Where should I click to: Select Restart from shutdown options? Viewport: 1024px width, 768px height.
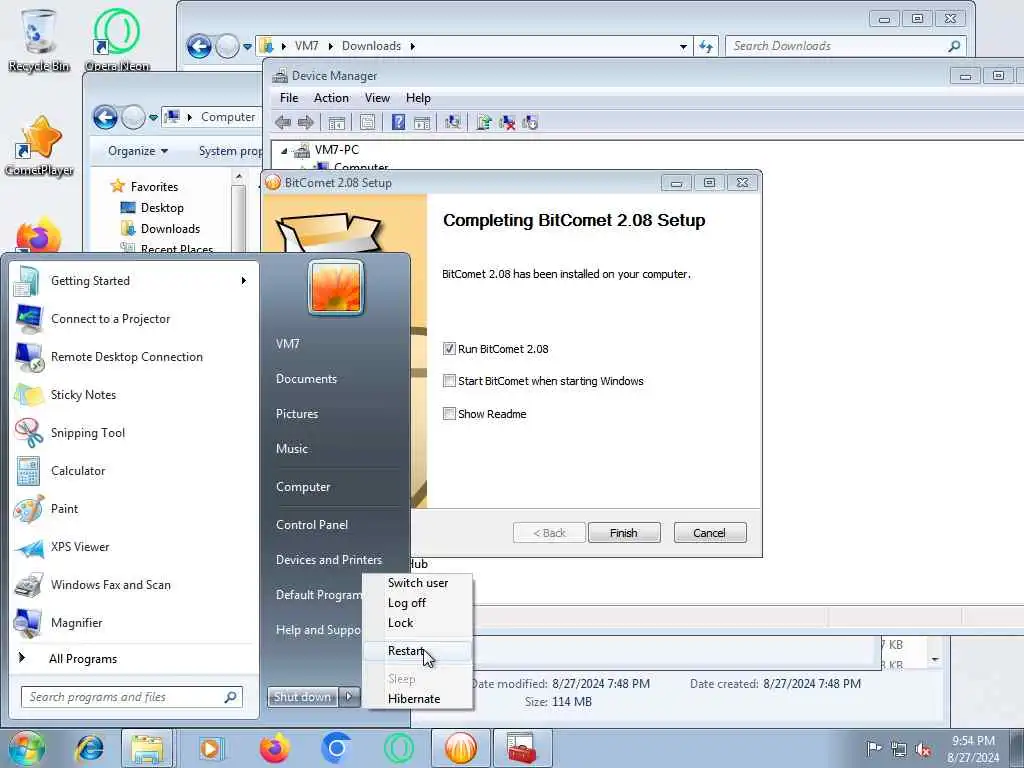coord(417,651)
